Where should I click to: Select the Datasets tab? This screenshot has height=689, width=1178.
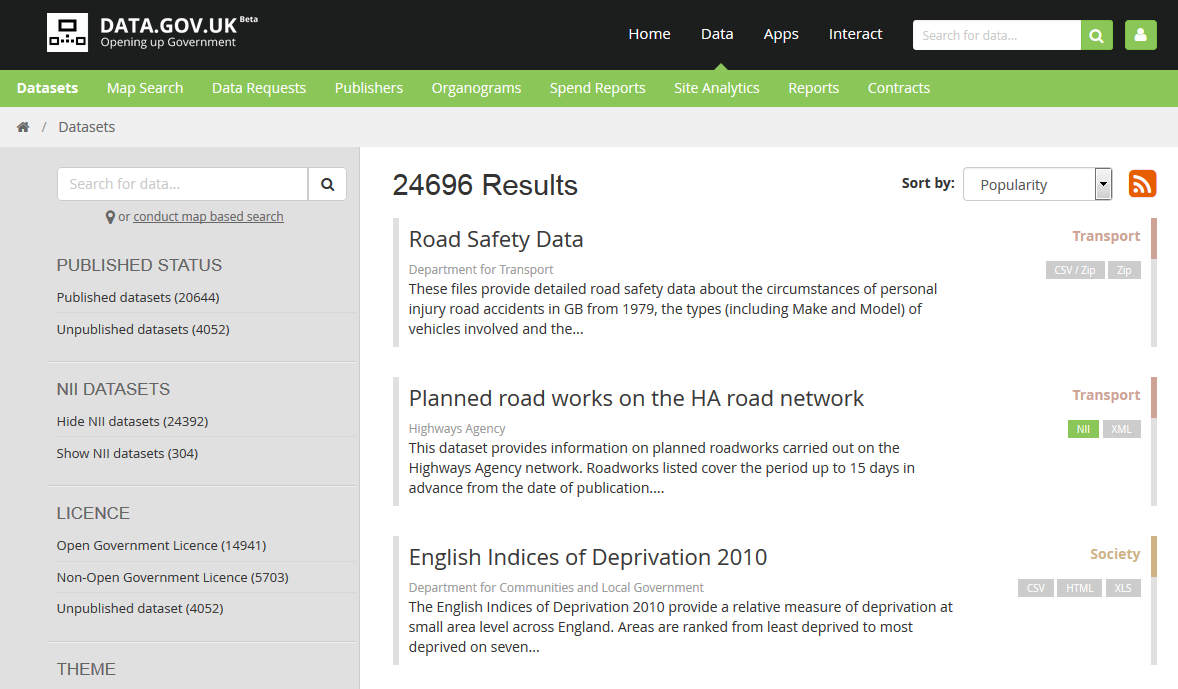(x=47, y=88)
